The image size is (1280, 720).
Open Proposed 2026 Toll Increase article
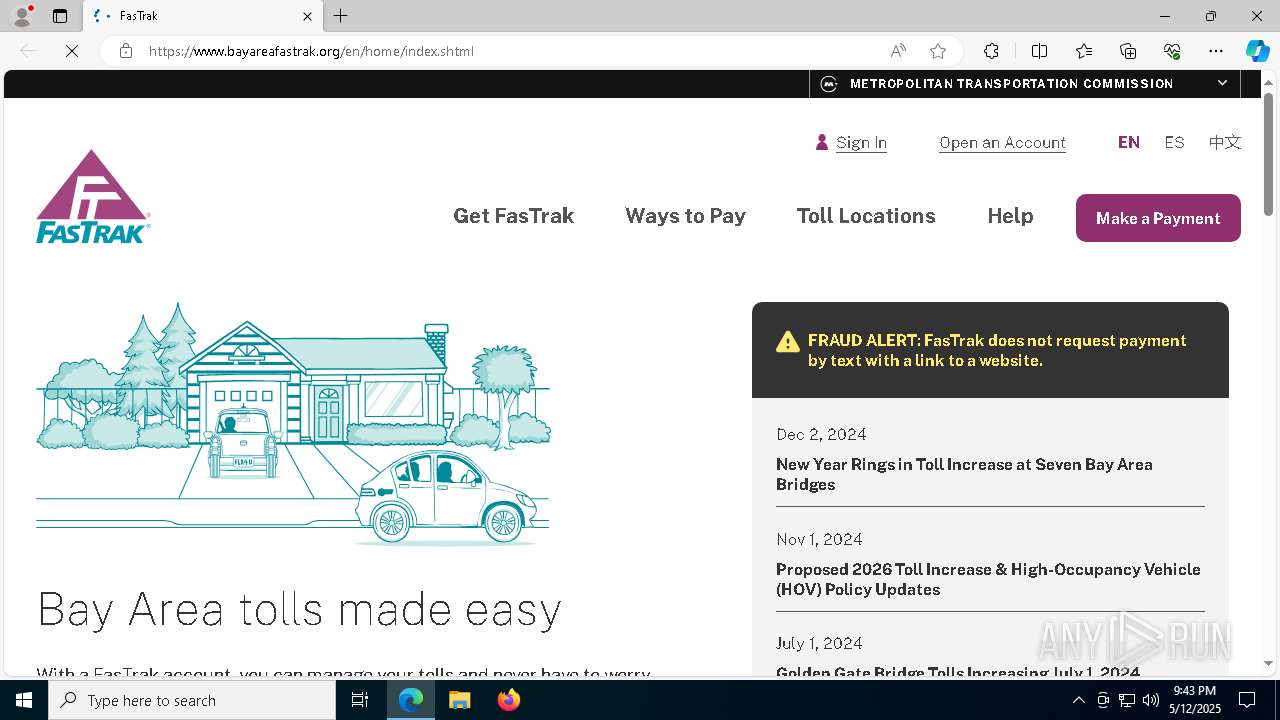pos(988,579)
